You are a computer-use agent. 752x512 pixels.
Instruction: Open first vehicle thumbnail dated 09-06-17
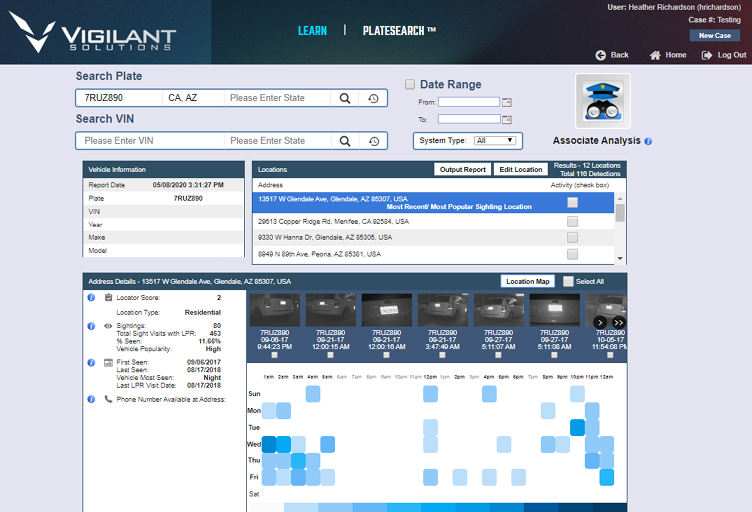[x=273, y=310]
